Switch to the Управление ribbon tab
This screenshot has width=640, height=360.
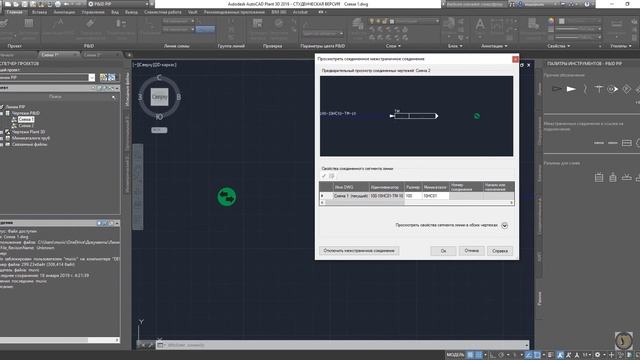coord(93,12)
